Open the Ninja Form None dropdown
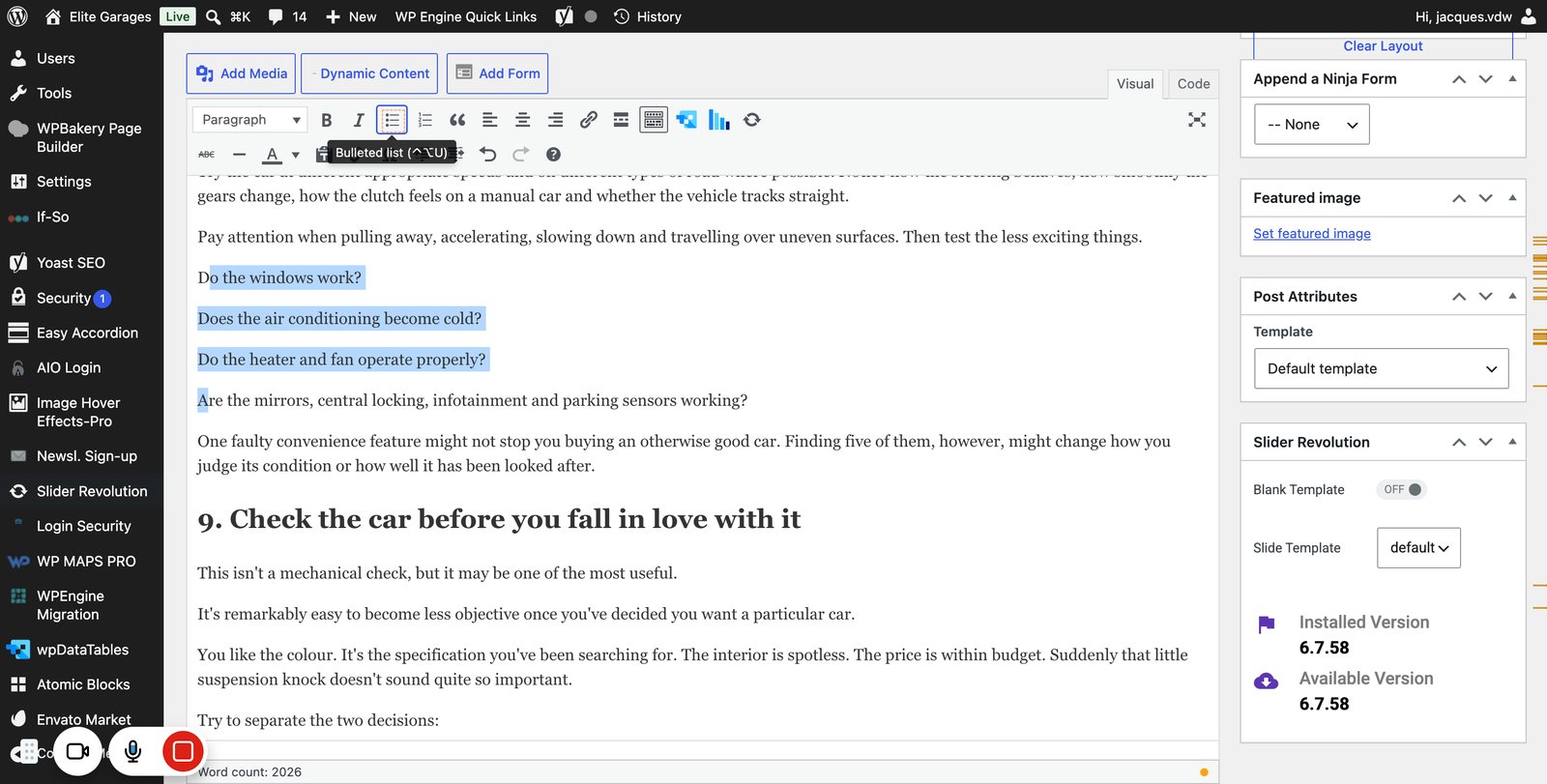Viewport: 1547px width, 784px height. (x=1311, y=125)
